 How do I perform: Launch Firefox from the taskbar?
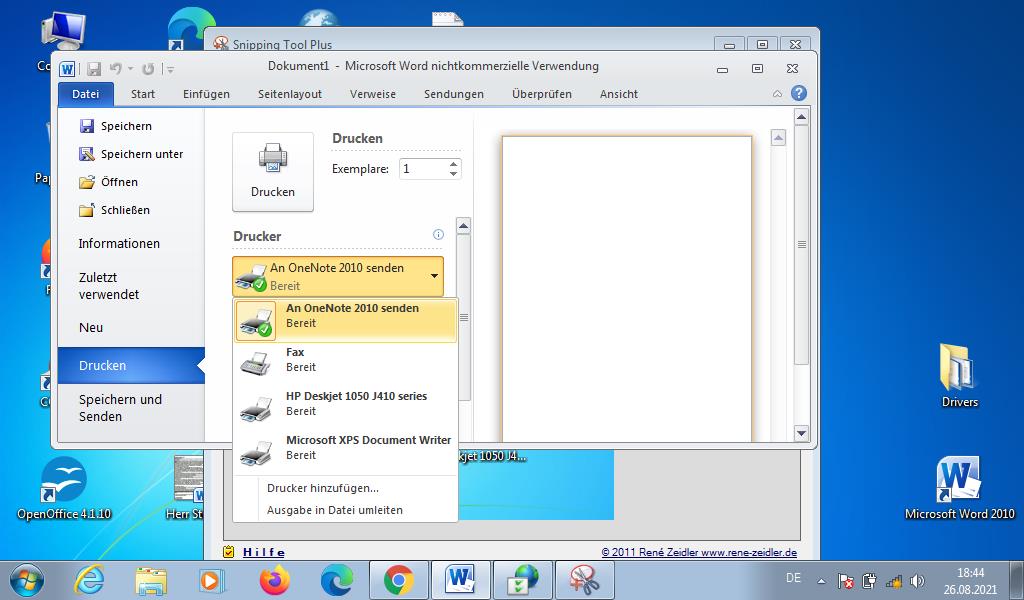coord(274,580)
